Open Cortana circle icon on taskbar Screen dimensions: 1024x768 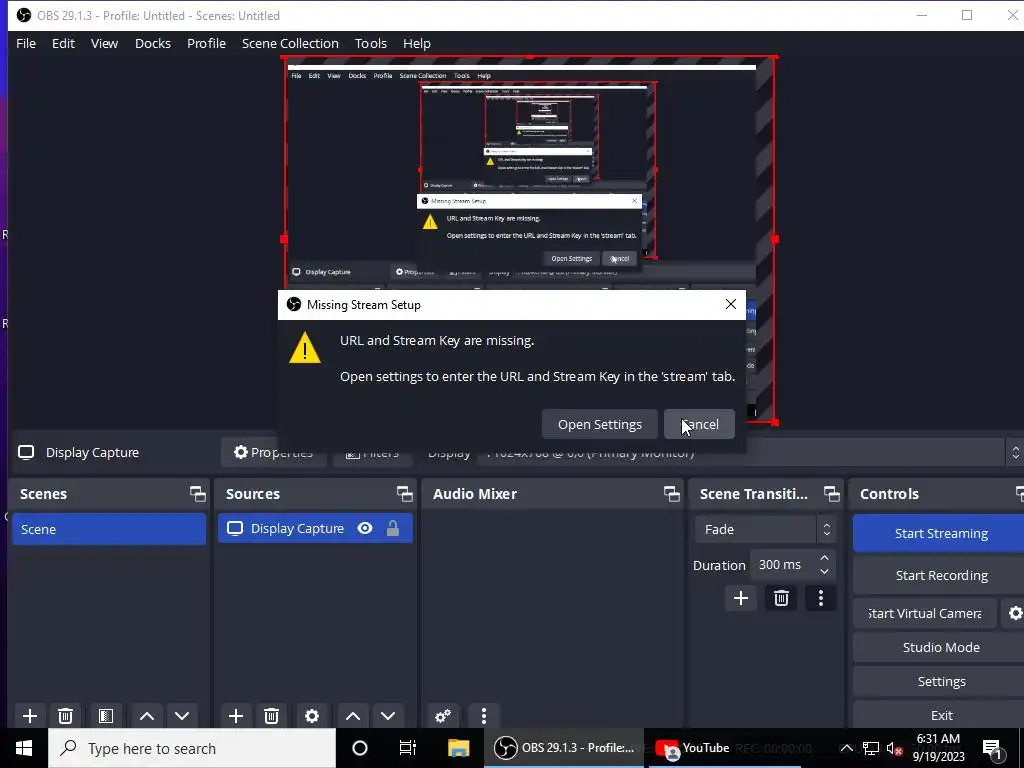[360, 748]
